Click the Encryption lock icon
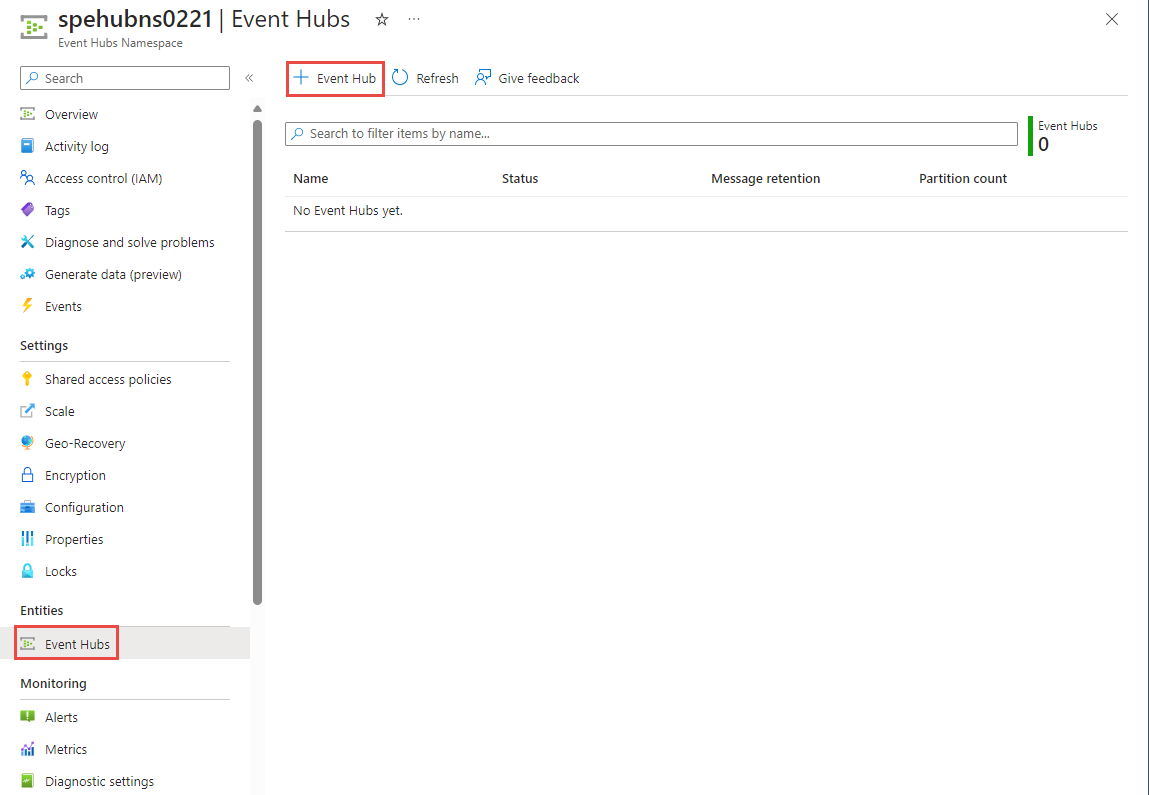 coord(27,475)
